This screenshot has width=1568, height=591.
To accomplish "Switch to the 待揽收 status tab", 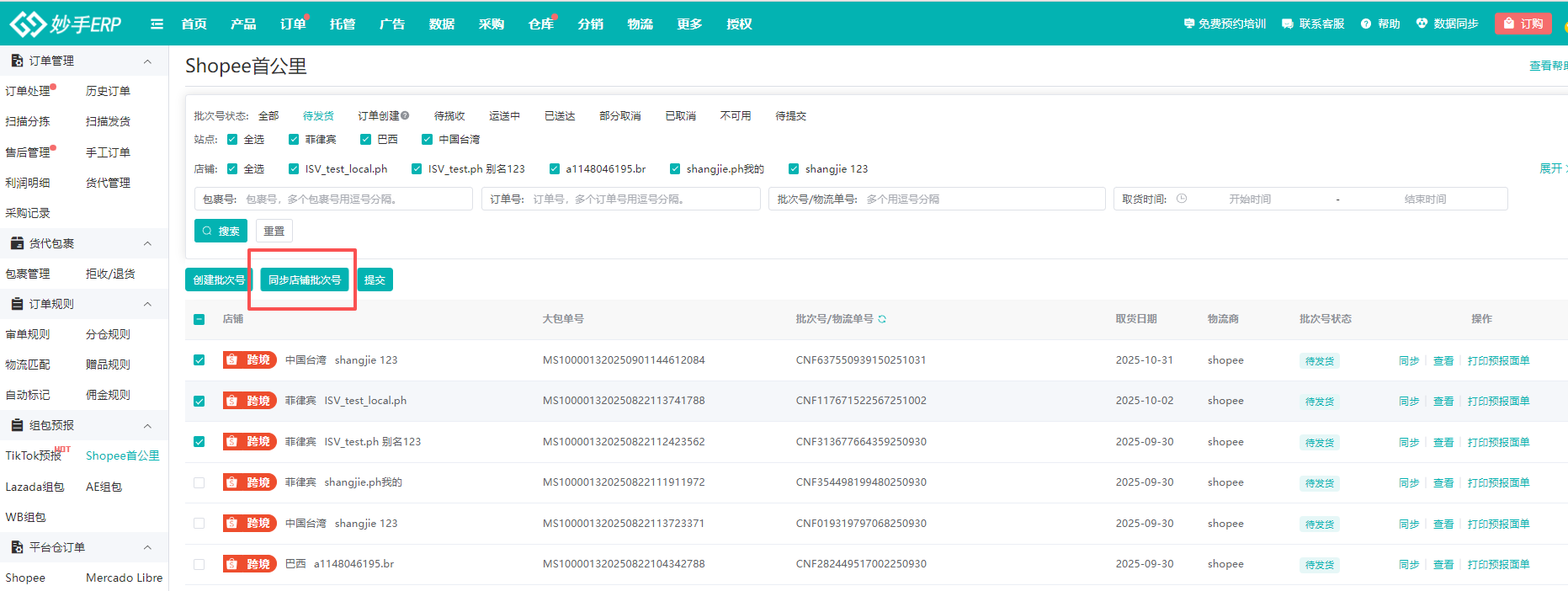I will click(x=449, y=116).
